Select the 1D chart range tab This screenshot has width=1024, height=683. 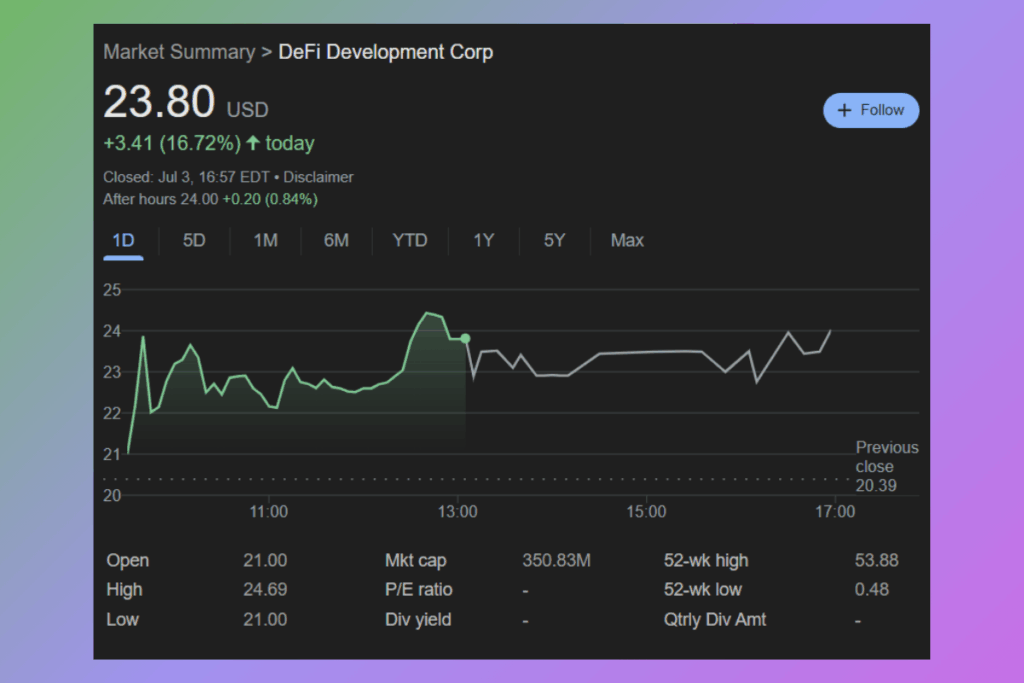pyautogui.click(x=123, y=240)
